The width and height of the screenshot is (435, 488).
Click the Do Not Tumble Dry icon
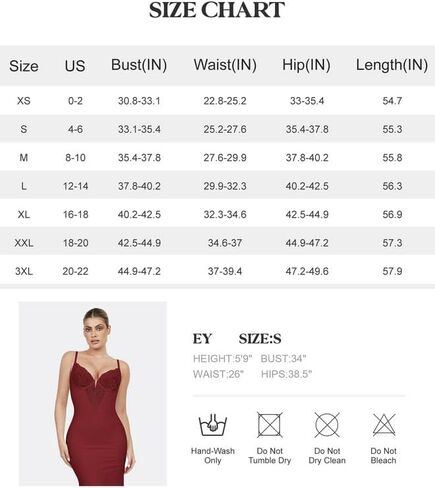click(270, 425)
